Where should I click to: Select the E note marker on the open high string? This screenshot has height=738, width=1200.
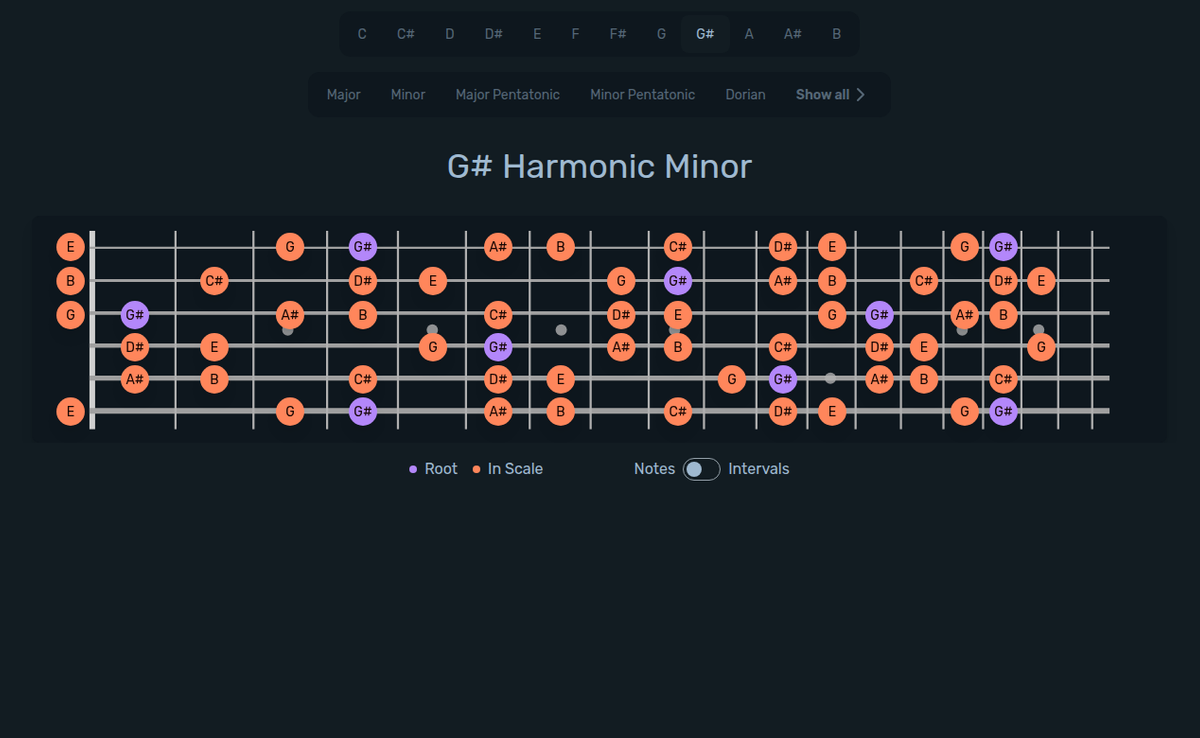71,247
